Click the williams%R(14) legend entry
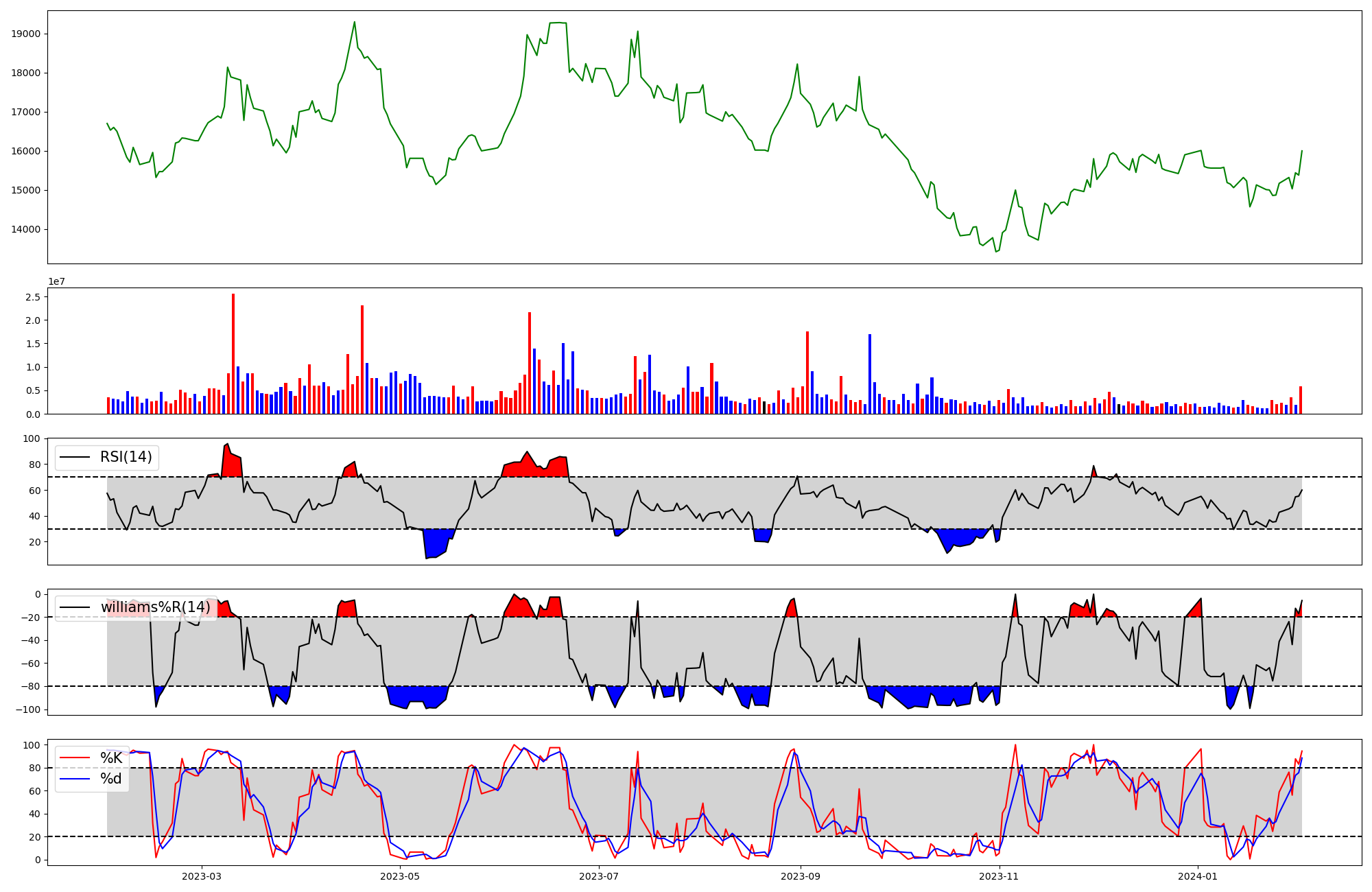Image resolution: width=1372 pixels, height=892 pixels. point(155,607)
